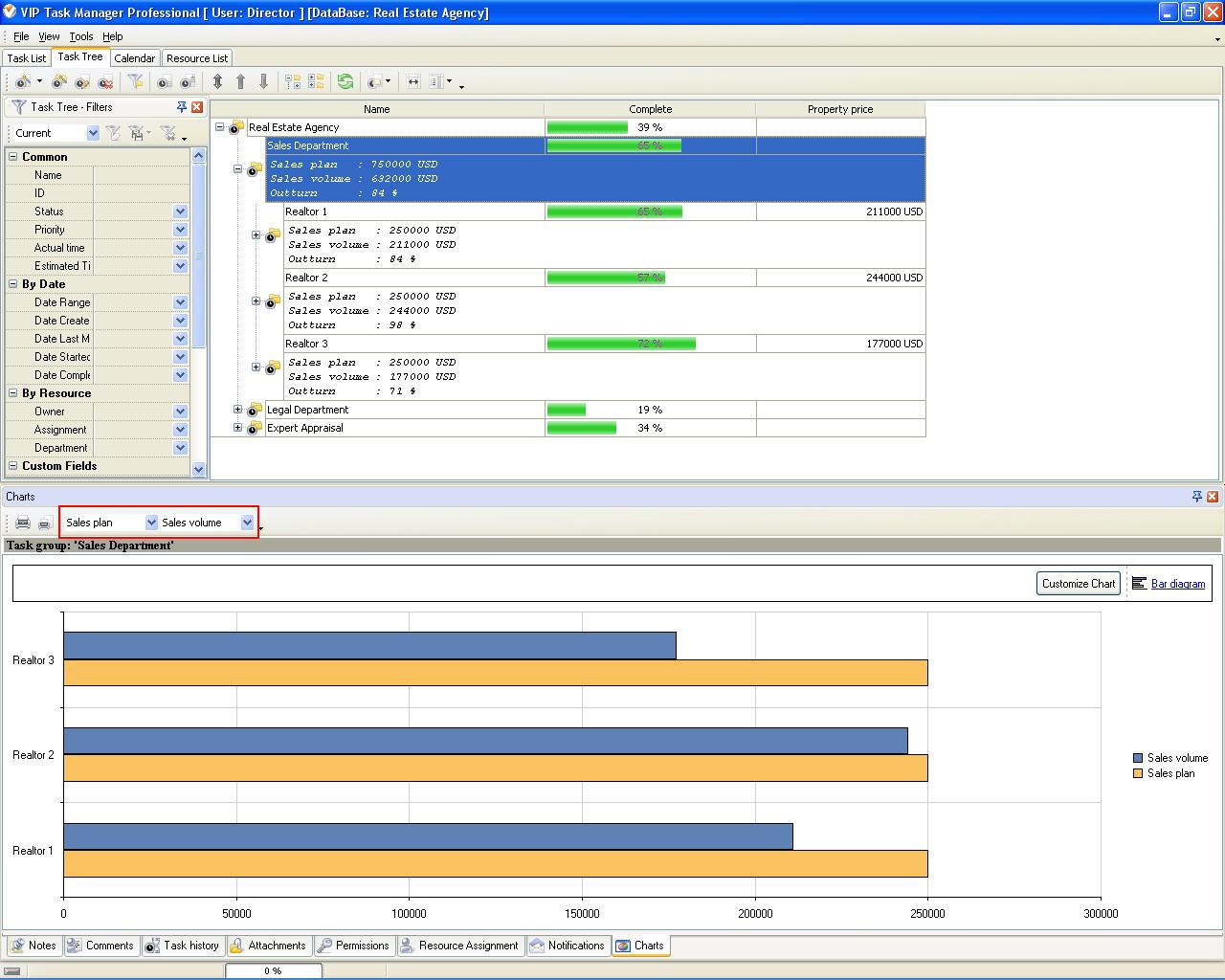Click the Bar diagram link
Image resolution: width=1225 pixels, height=980 pixels.
coord(1178,584)
